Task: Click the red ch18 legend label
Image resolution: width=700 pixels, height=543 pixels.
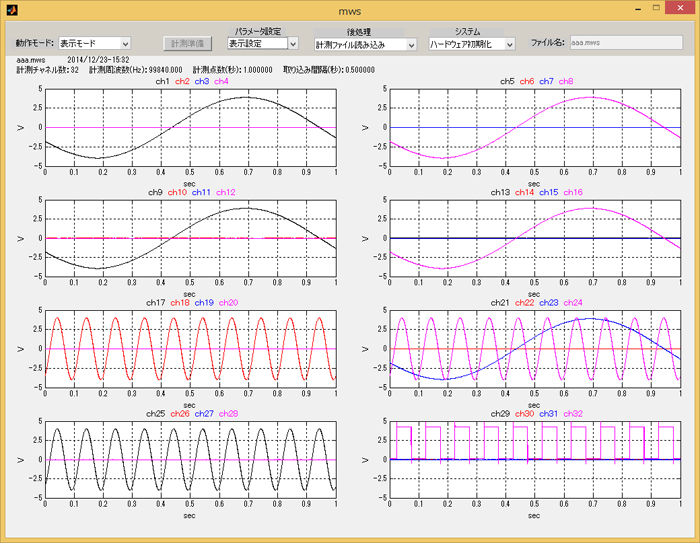Action: (x=180, y=302)
